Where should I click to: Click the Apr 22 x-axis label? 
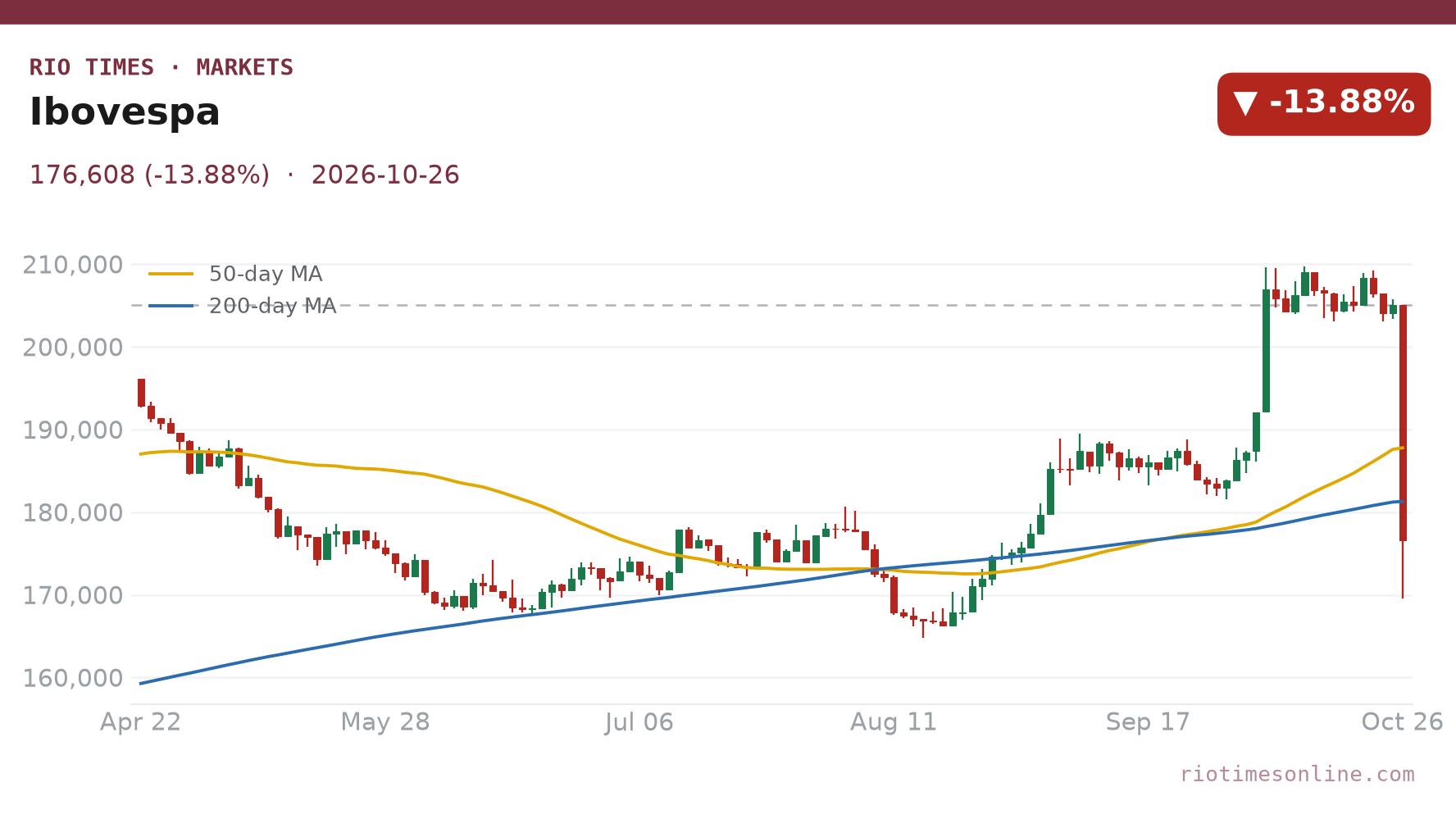click(140, 722)
